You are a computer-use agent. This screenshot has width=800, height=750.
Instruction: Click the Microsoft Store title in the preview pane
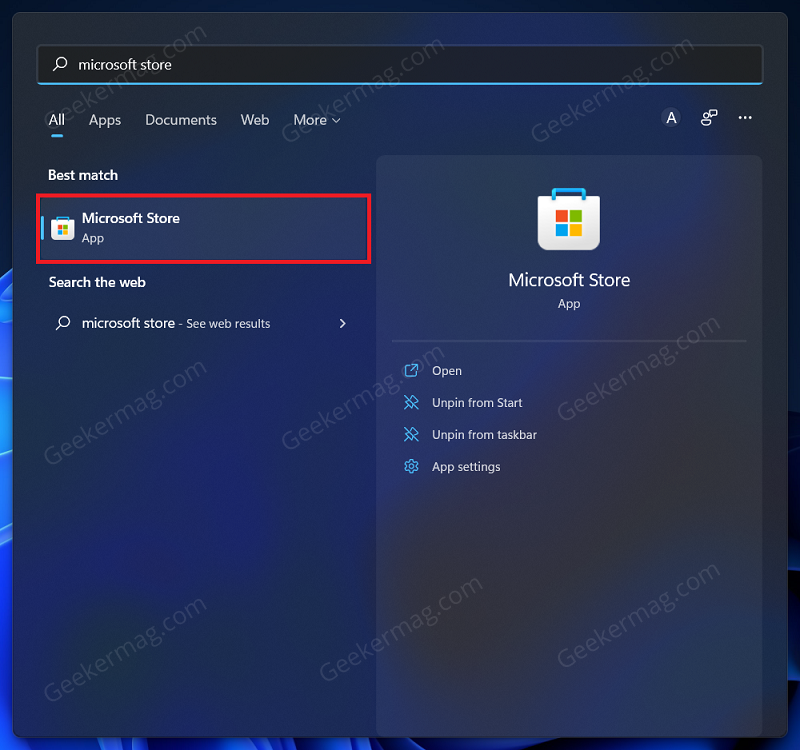(x=569, y=280)
